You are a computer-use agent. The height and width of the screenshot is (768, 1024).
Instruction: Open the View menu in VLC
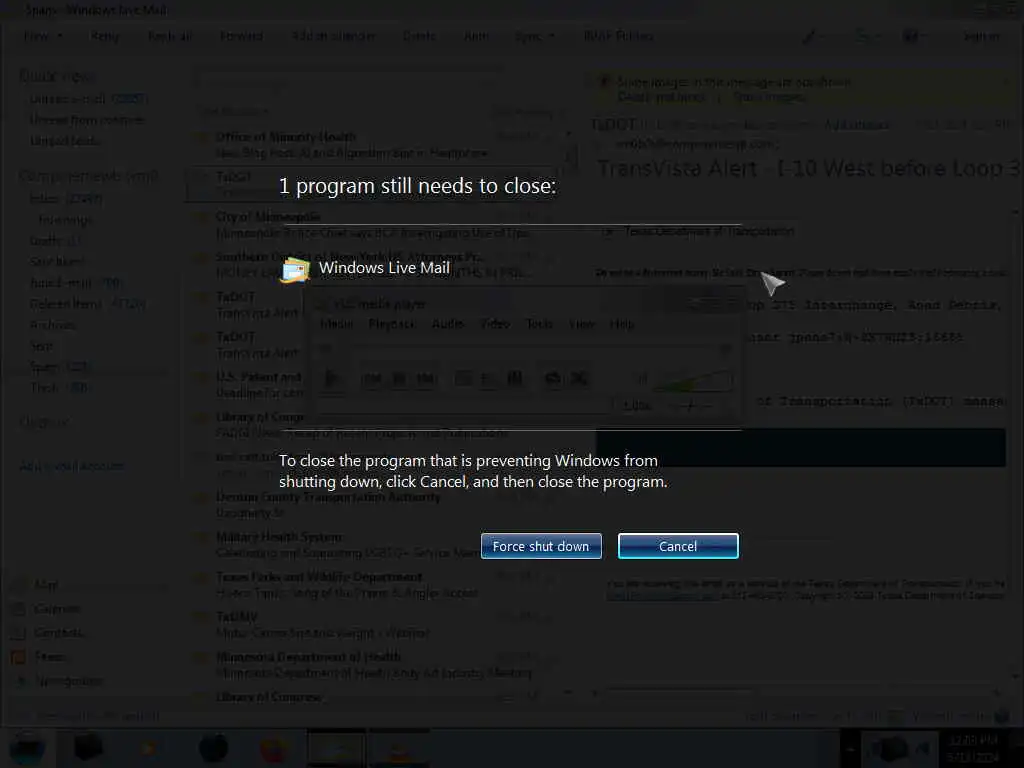(x=581, y=324)
